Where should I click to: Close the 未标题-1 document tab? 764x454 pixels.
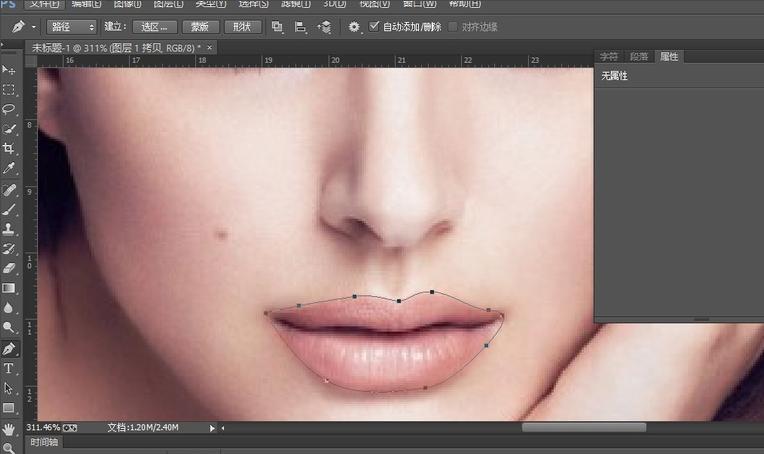208,47
